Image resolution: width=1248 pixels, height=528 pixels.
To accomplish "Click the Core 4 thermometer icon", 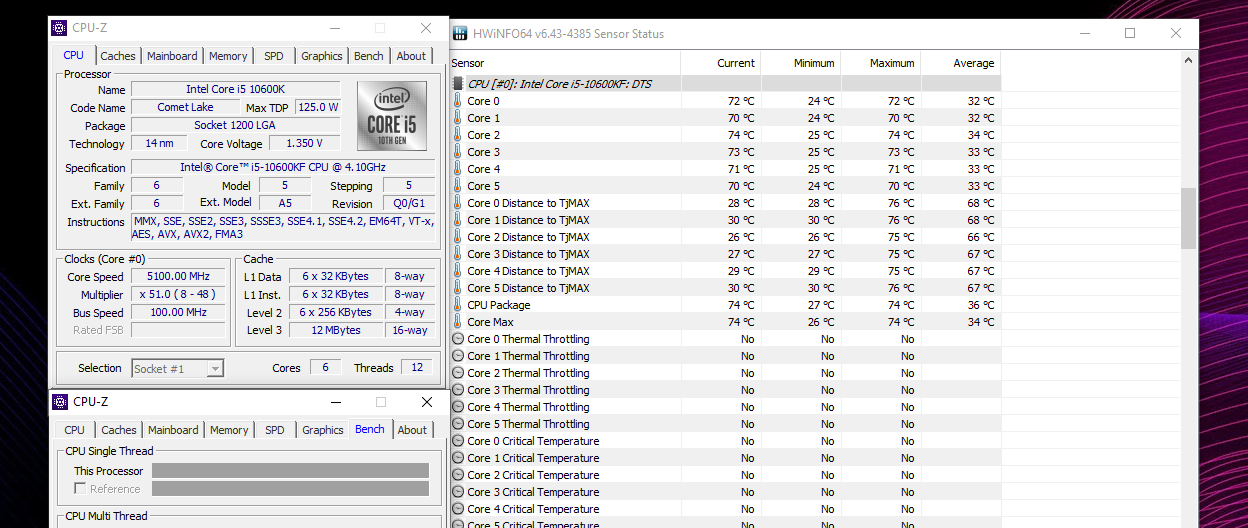I will (458, 169).
